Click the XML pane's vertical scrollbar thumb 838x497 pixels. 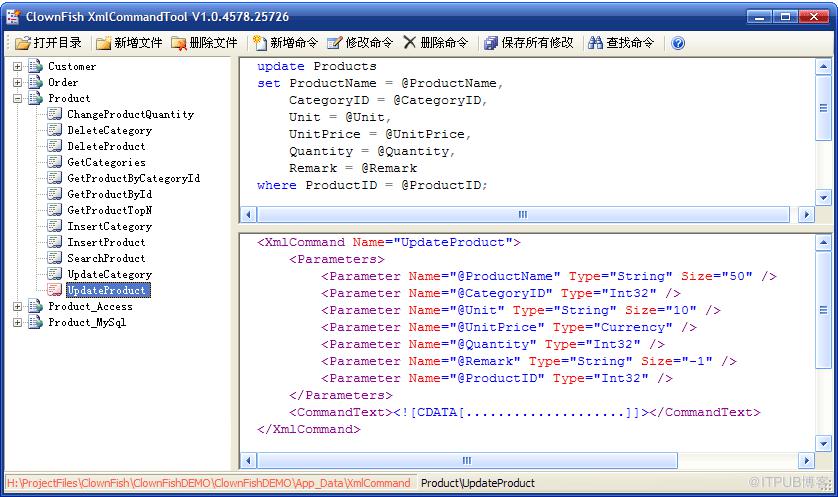click(823, 310)
